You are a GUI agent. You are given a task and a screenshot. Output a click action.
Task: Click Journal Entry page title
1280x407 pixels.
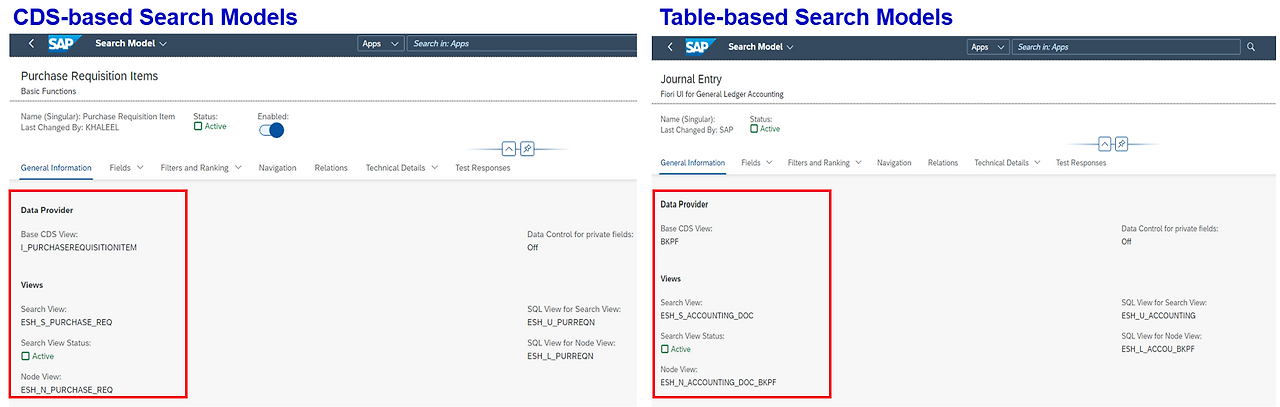(691, 79)
